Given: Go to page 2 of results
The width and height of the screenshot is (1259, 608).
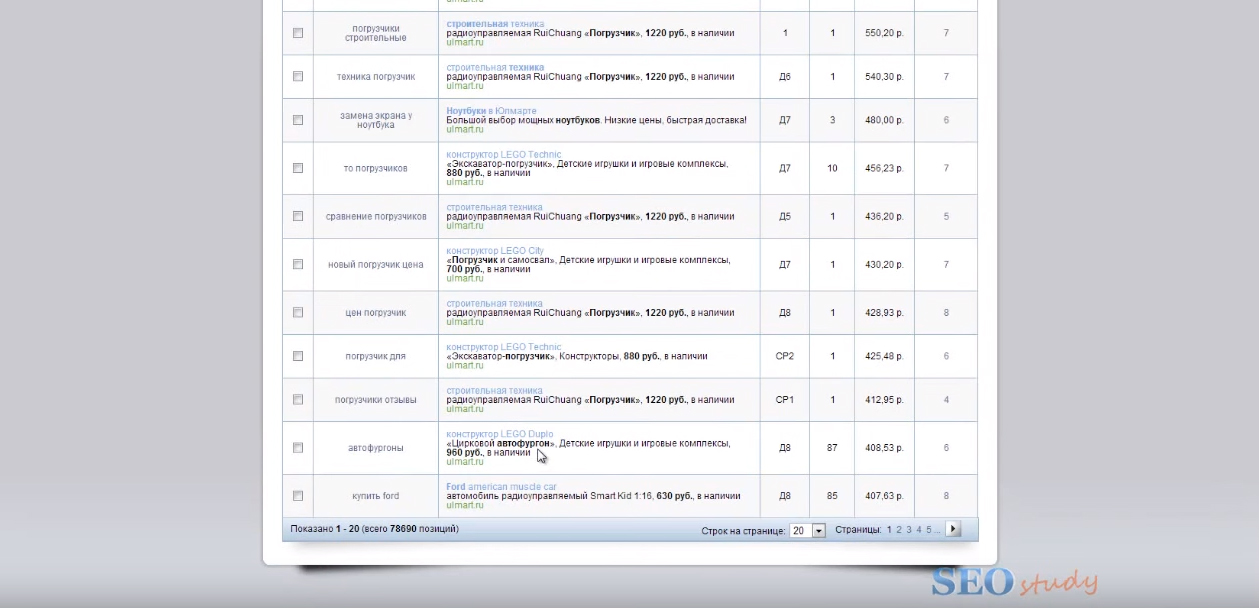Looking at the screenshot, I should pyautogui.click(x=899, y=530).
